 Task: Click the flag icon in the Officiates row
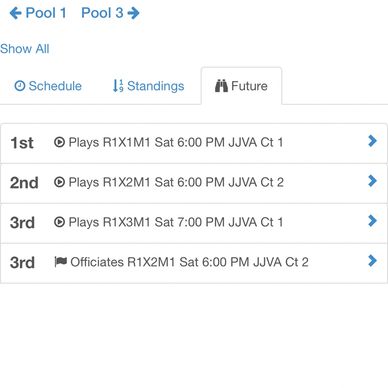click(x=61, y=262)
